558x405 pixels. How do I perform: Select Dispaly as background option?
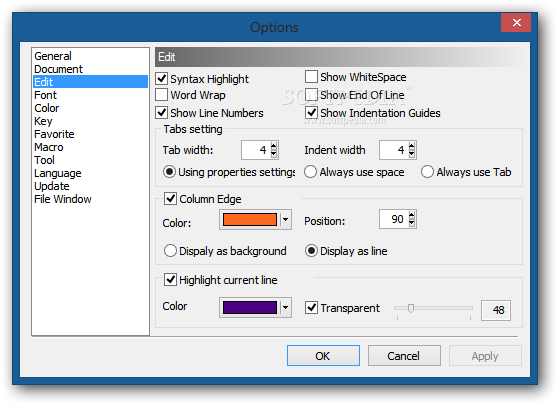point(170,251)
